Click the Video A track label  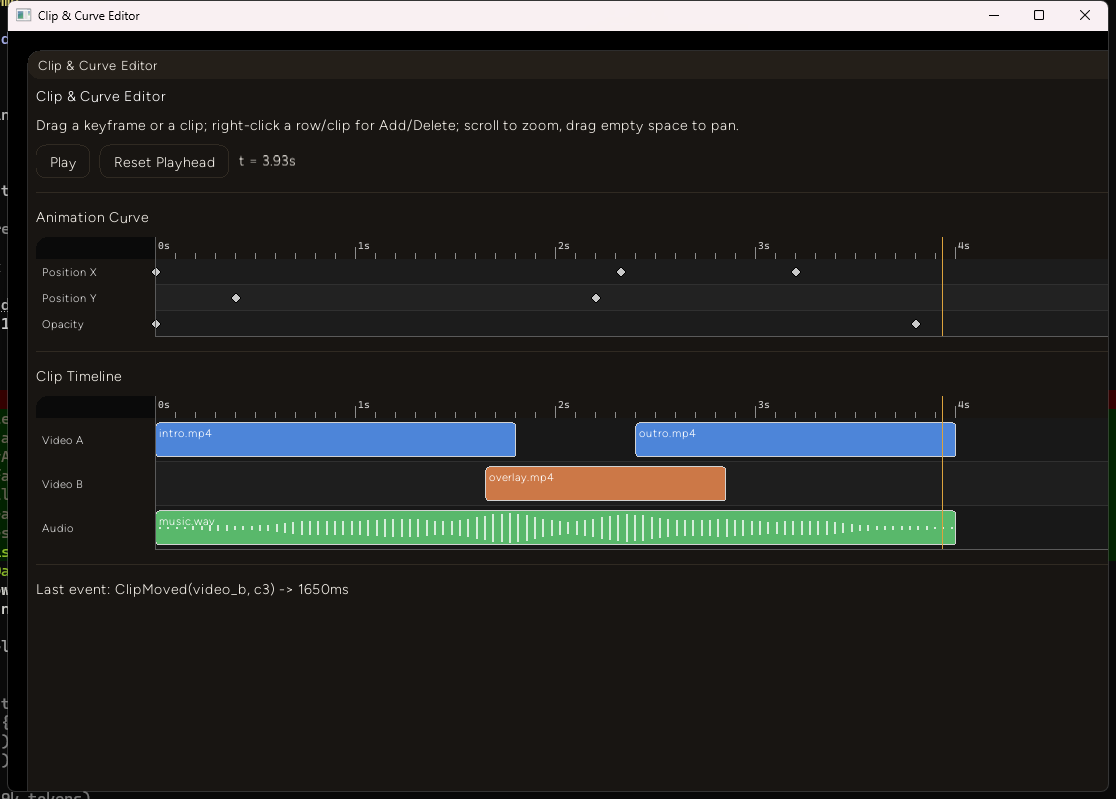pyautogui.click(x=63, y=440)
